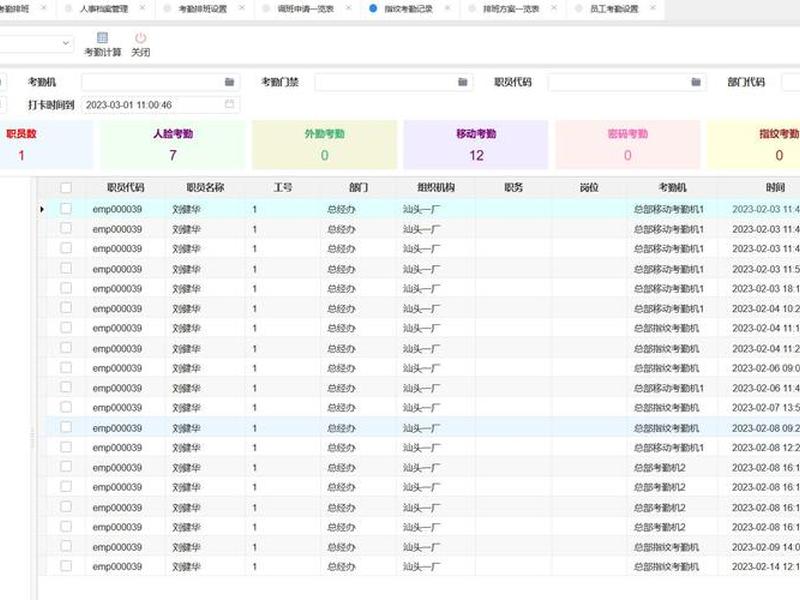Close the 排班方案一览表 tab

(x=554, y=8)
